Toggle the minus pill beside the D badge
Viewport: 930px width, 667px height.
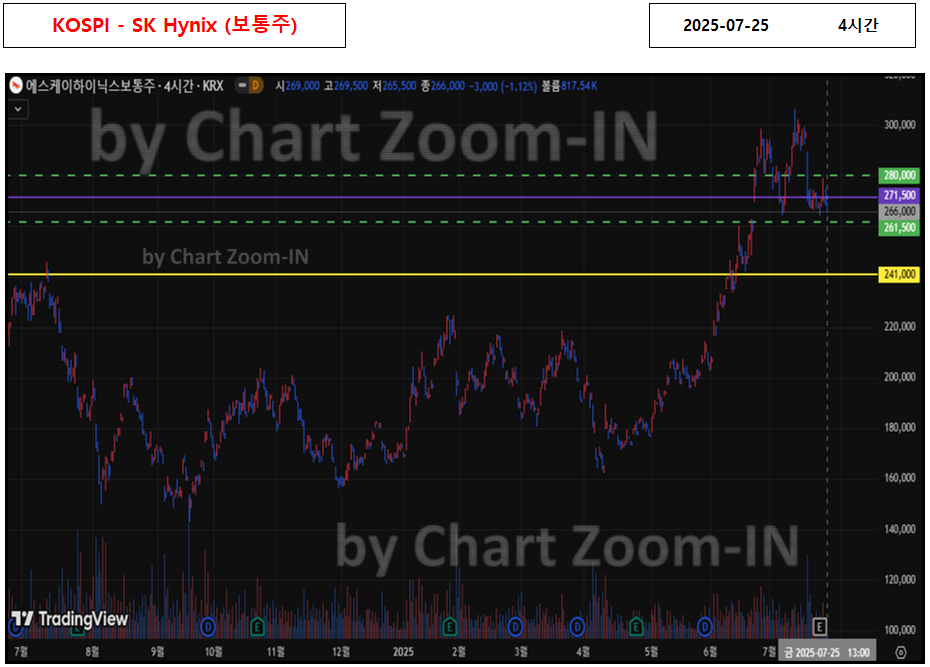242,86
